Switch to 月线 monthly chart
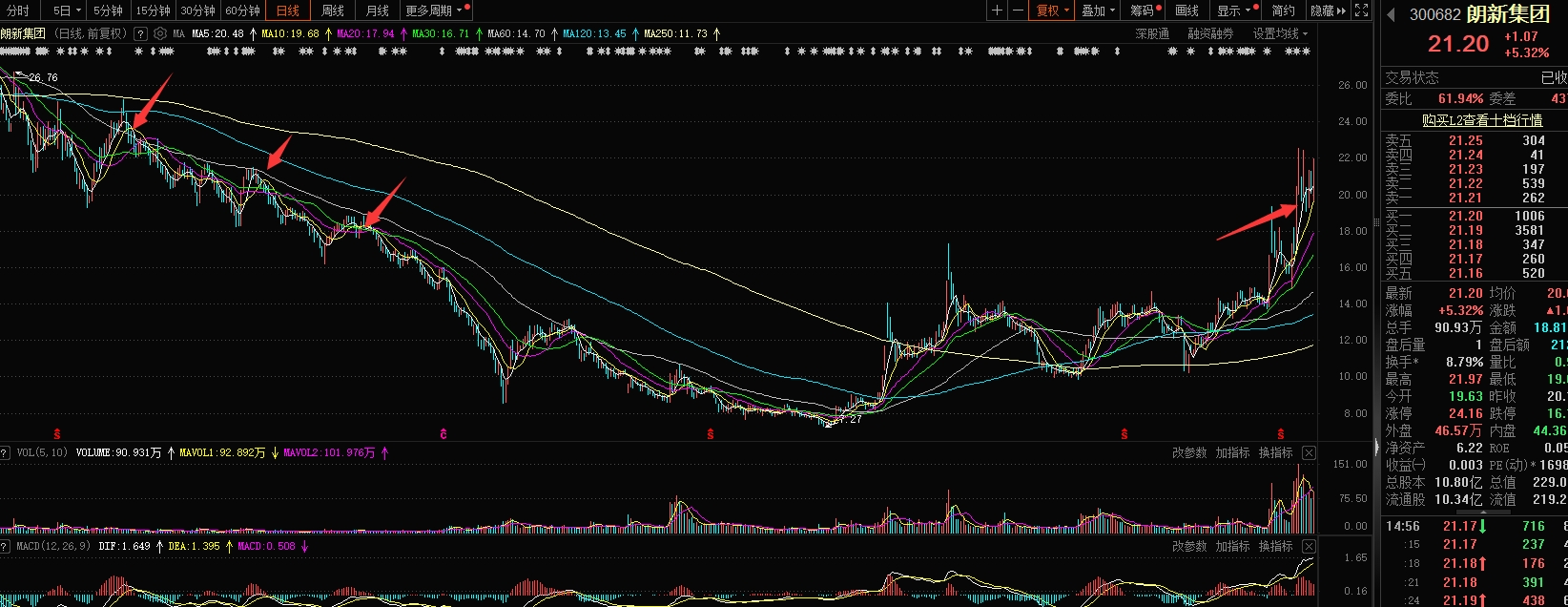 pos(378,10)
